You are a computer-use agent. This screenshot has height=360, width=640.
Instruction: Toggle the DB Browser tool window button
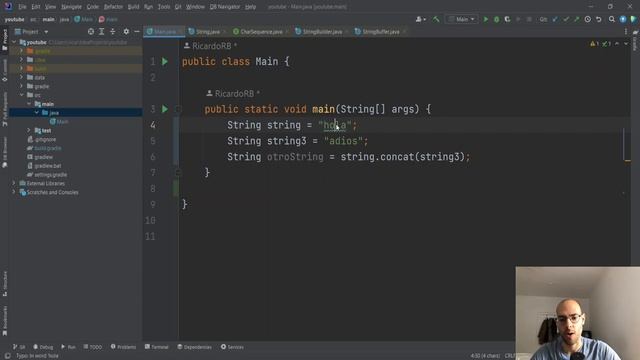[x=5, y=152]
